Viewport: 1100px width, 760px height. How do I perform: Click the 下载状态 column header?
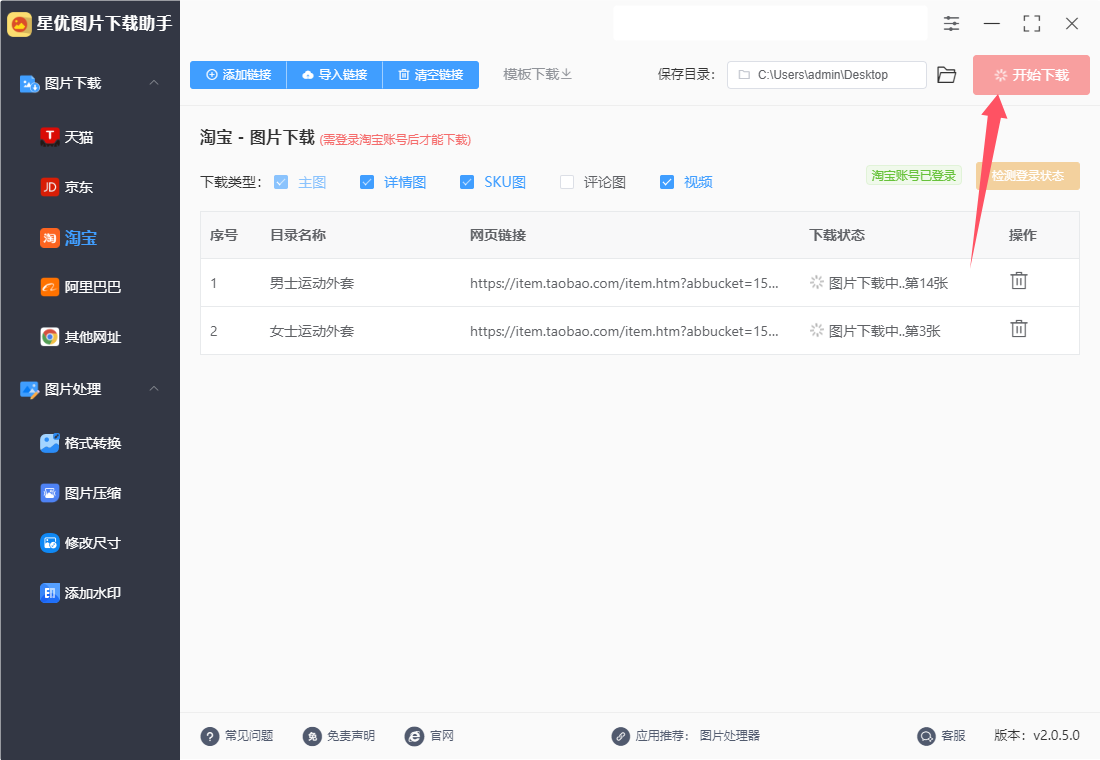click(837, 235)
